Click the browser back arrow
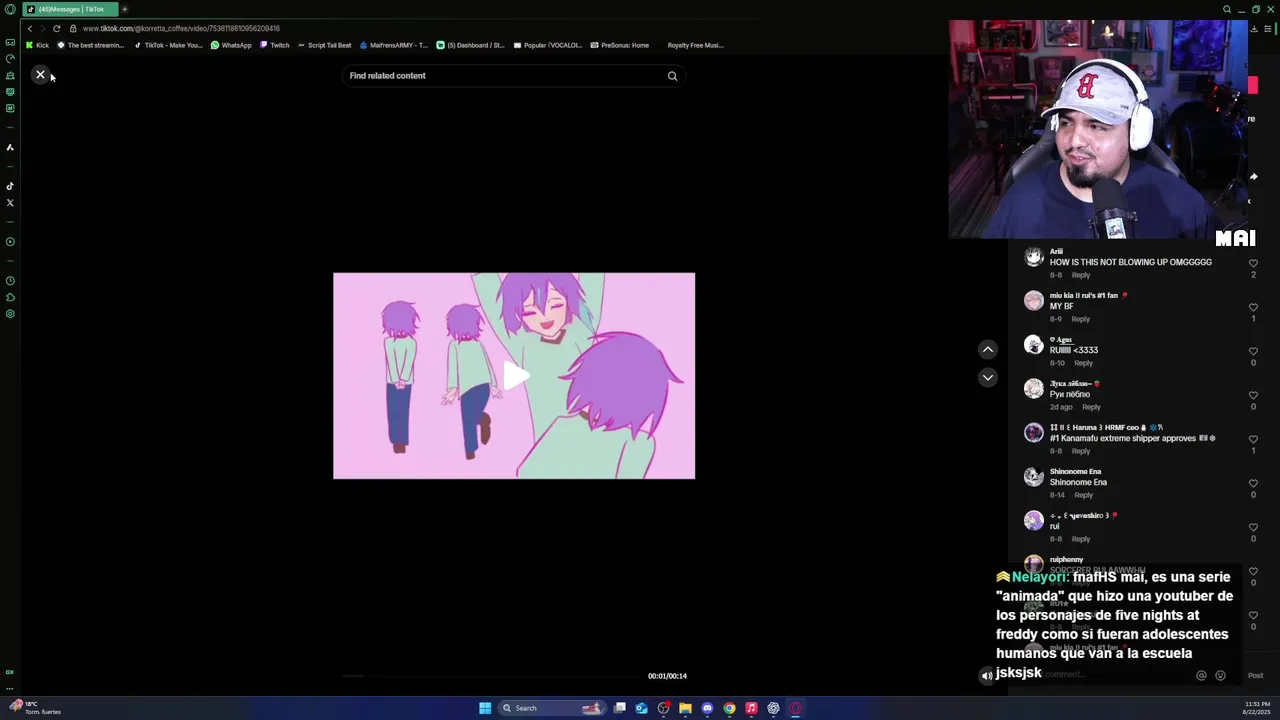The height and width of the screenshot is (720, 1280). (x=30, y=29)
